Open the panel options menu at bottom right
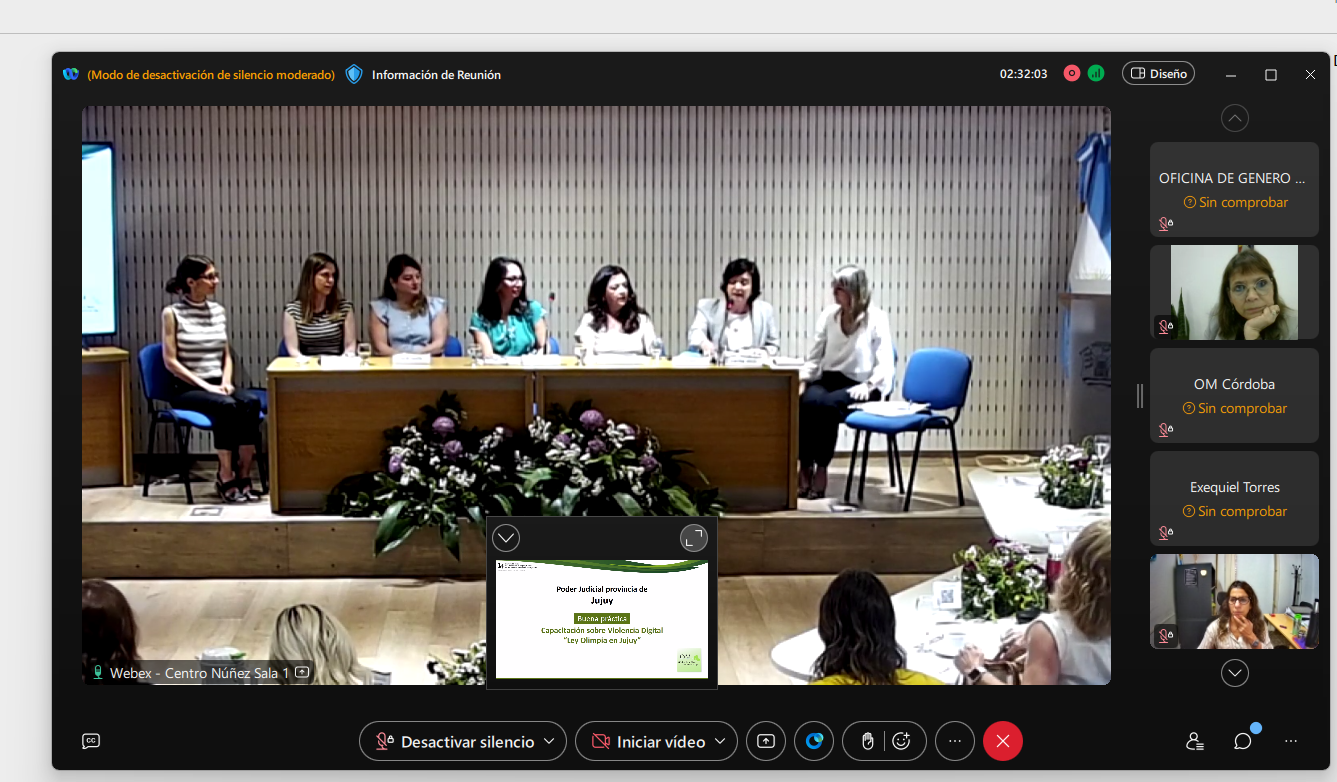Screen dimensions: 1337x782 point(1291,741)
